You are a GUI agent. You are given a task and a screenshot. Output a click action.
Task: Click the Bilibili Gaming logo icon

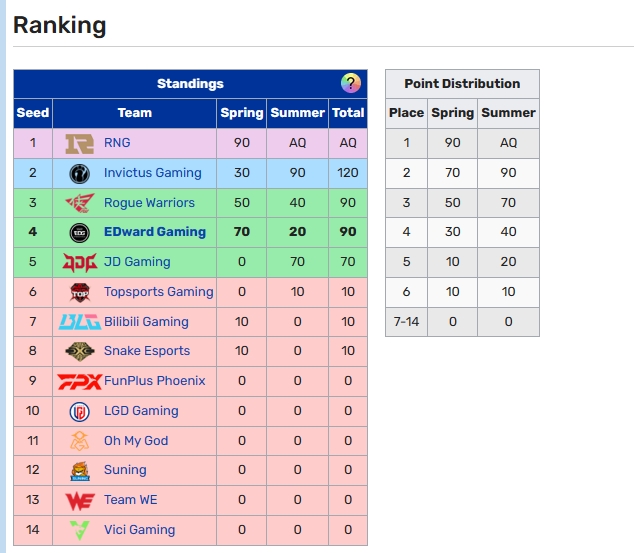coord(79,322)
